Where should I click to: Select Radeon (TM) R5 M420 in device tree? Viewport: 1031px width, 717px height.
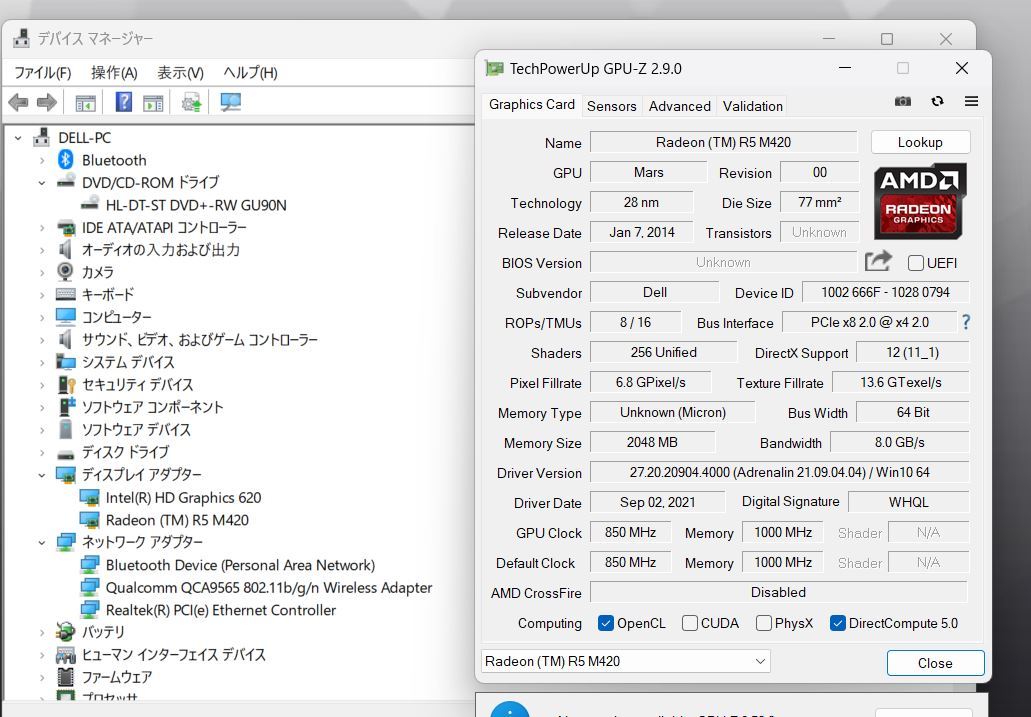[178, 520]
